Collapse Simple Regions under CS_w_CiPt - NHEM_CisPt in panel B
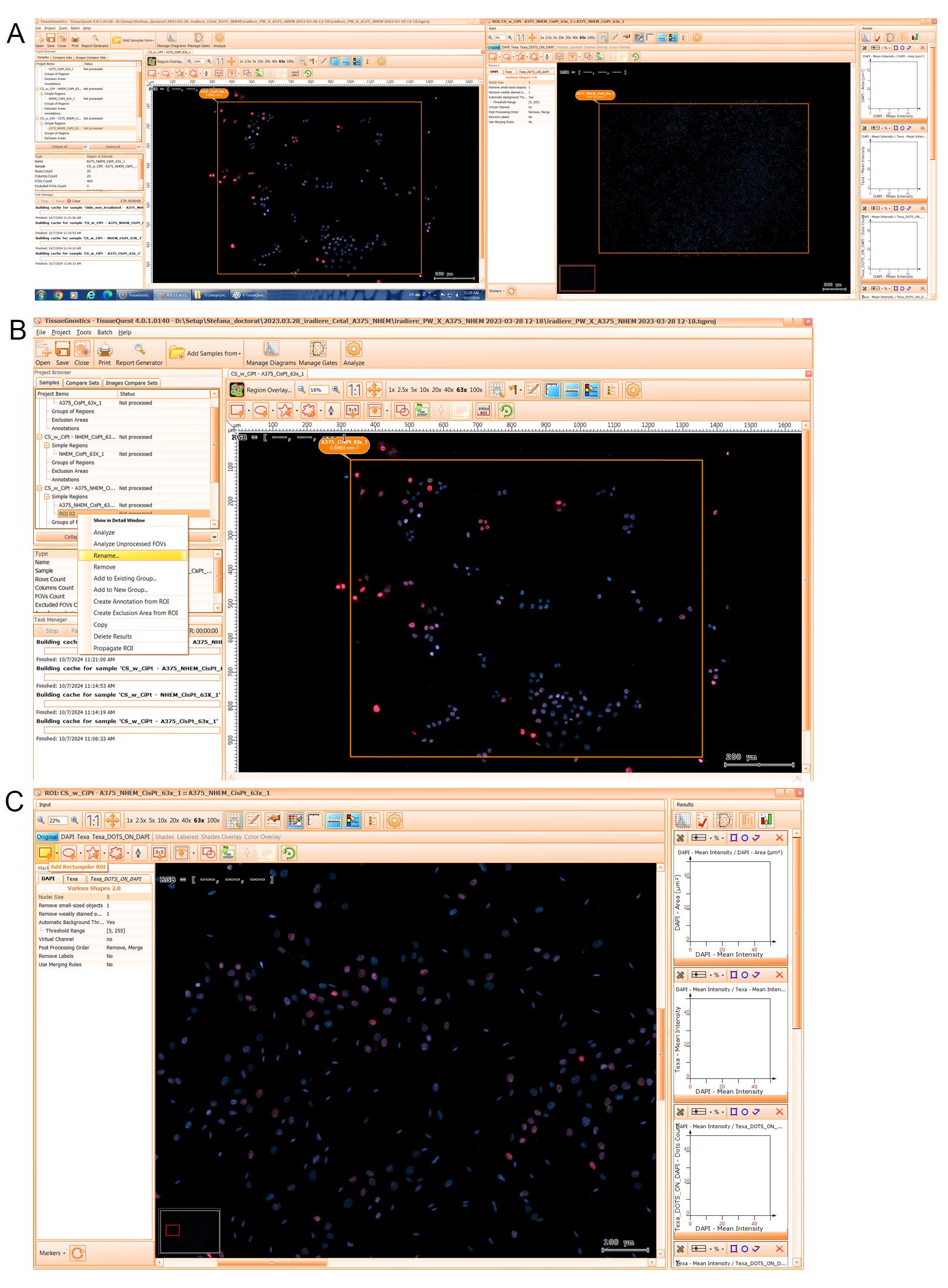This screenshot has height=1288, width=948. [47, 445]
